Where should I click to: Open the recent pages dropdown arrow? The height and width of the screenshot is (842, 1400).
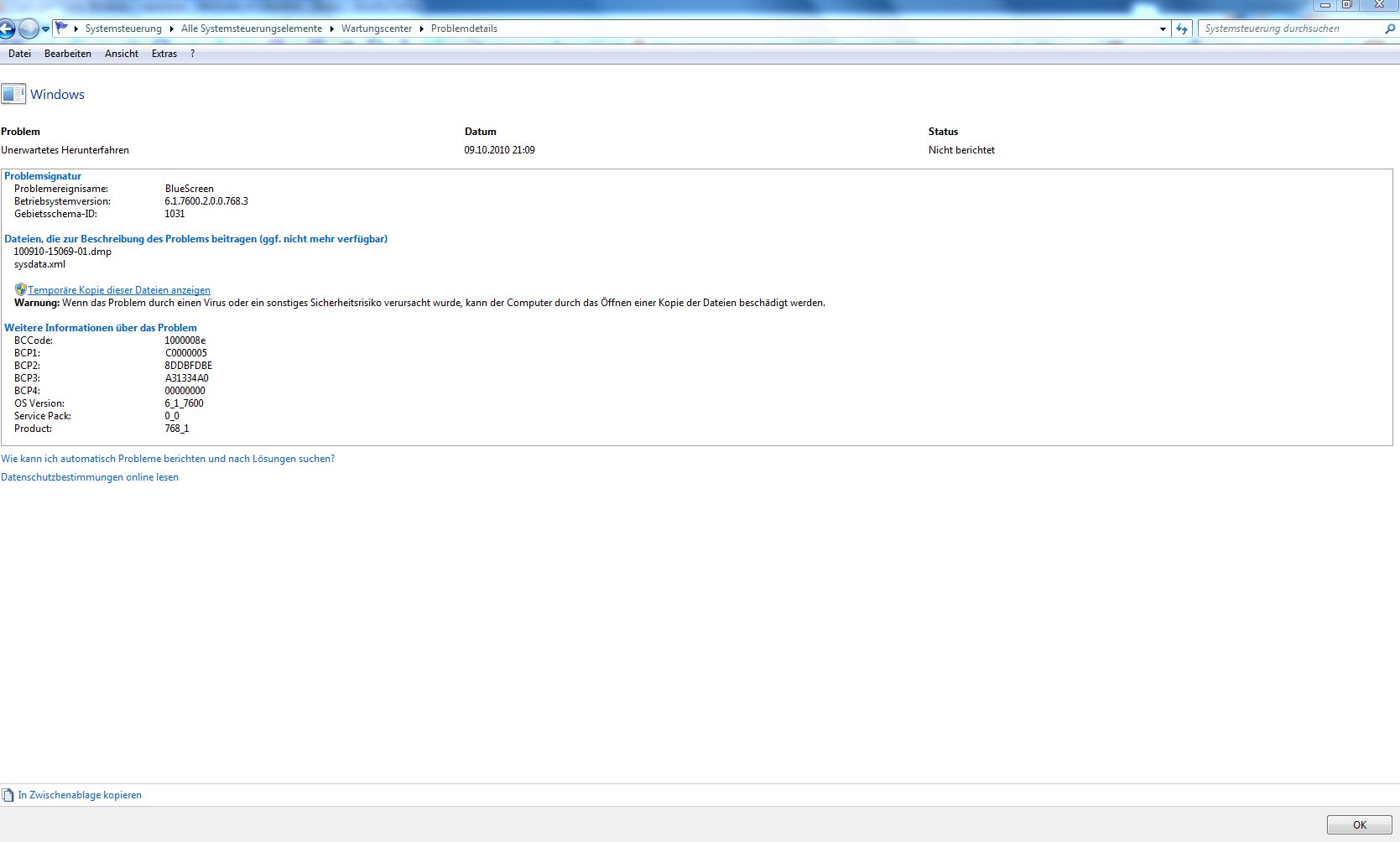point(45,29)
